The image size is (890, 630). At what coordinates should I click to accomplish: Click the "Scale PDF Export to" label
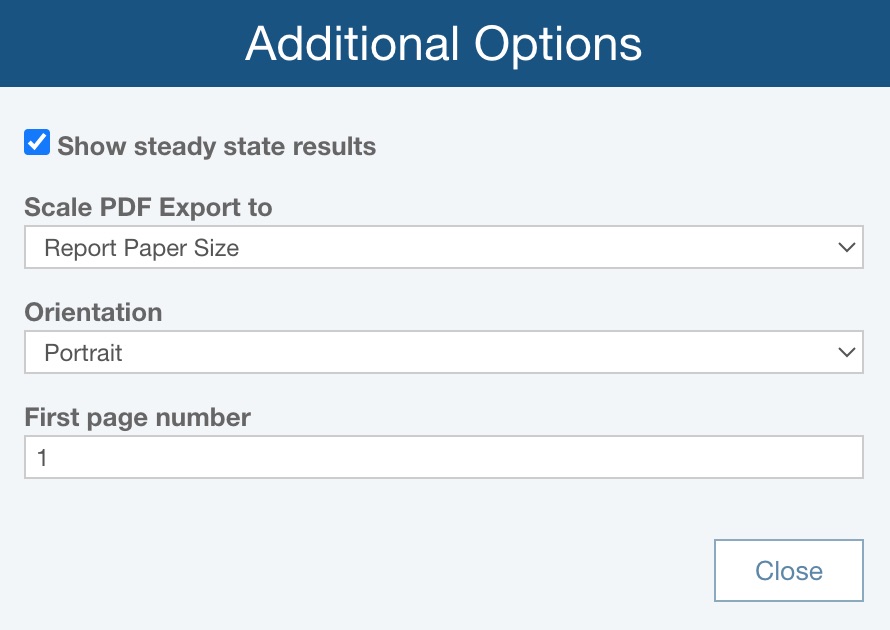[148, 207]
